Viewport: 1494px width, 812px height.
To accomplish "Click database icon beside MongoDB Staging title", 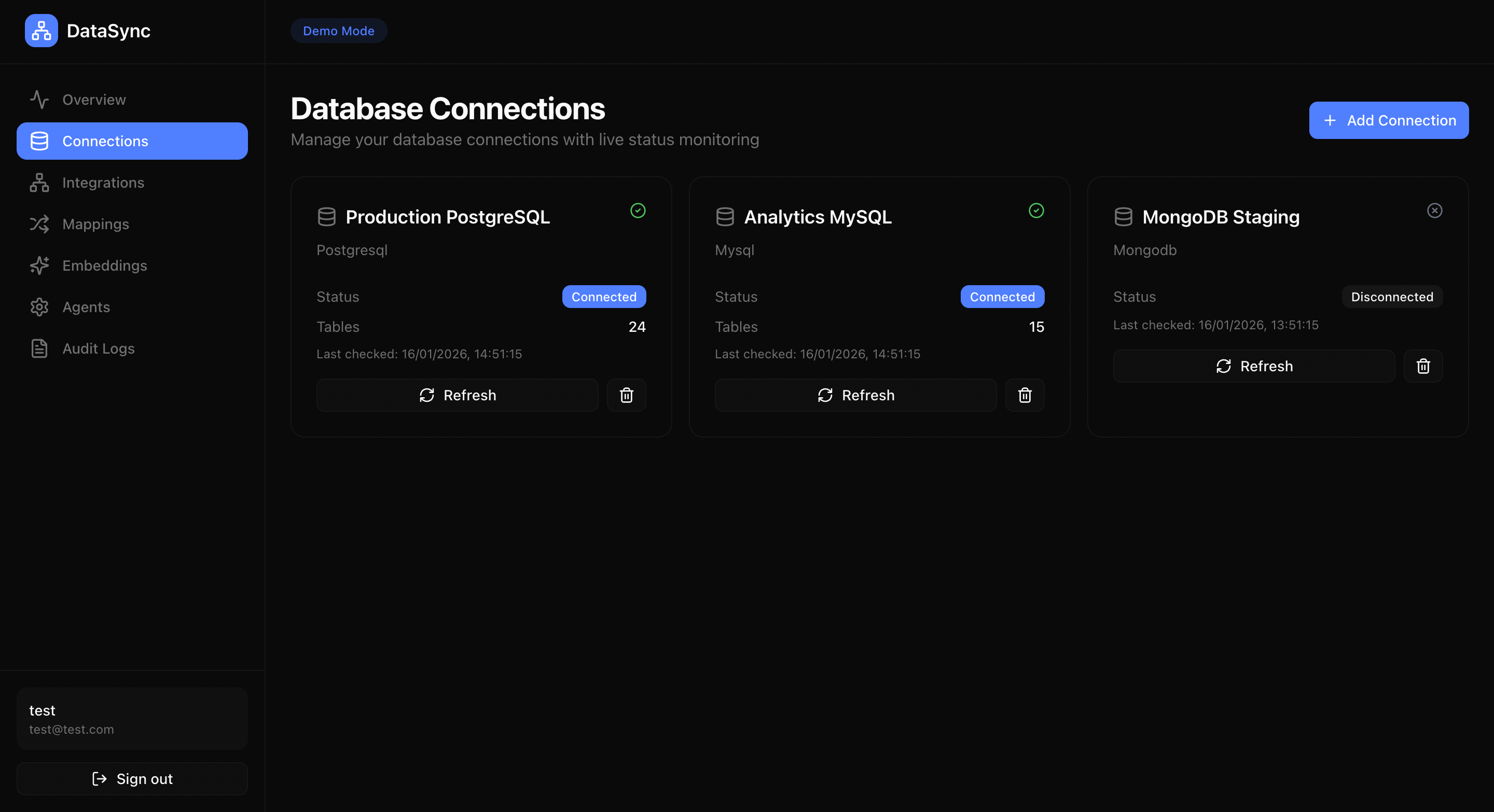I will pyautogui.click(x=1124, y=217).
